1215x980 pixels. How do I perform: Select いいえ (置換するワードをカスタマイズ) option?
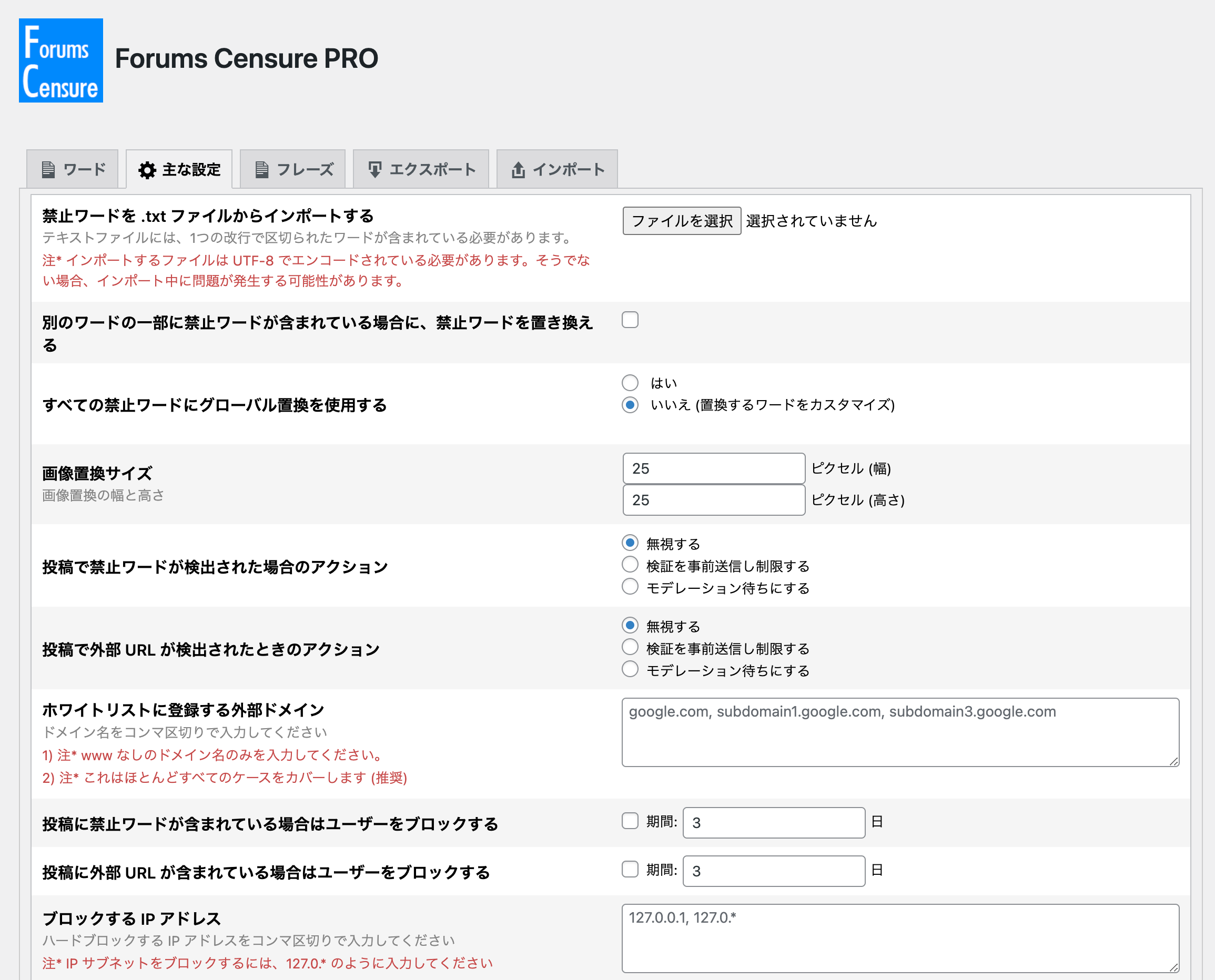point(630,405)
